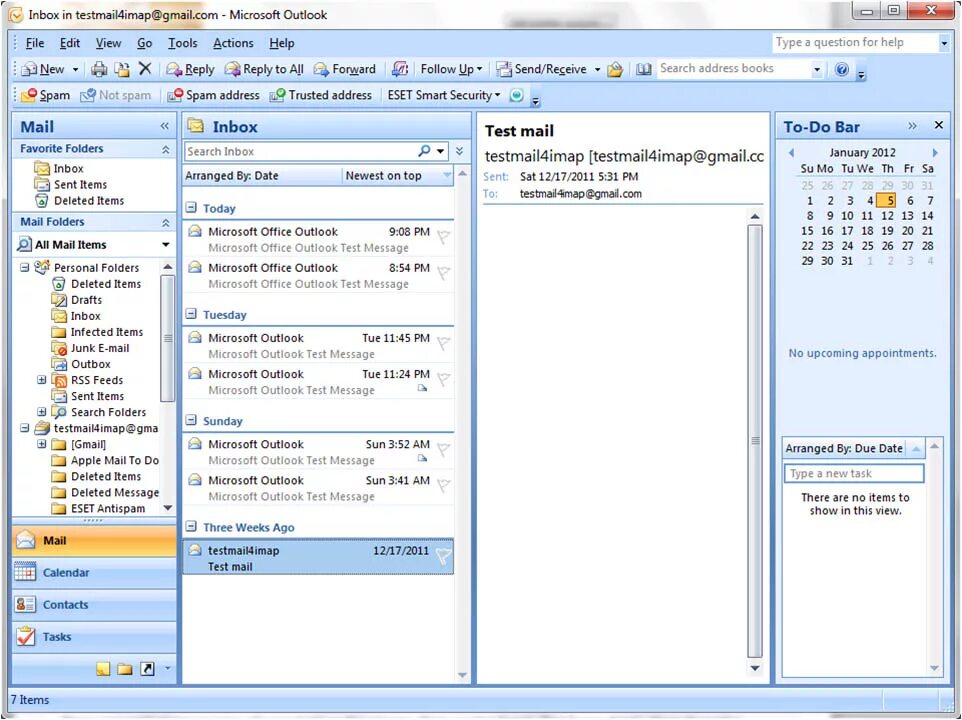Switch to the Calendar pane

tap(94, 572)
